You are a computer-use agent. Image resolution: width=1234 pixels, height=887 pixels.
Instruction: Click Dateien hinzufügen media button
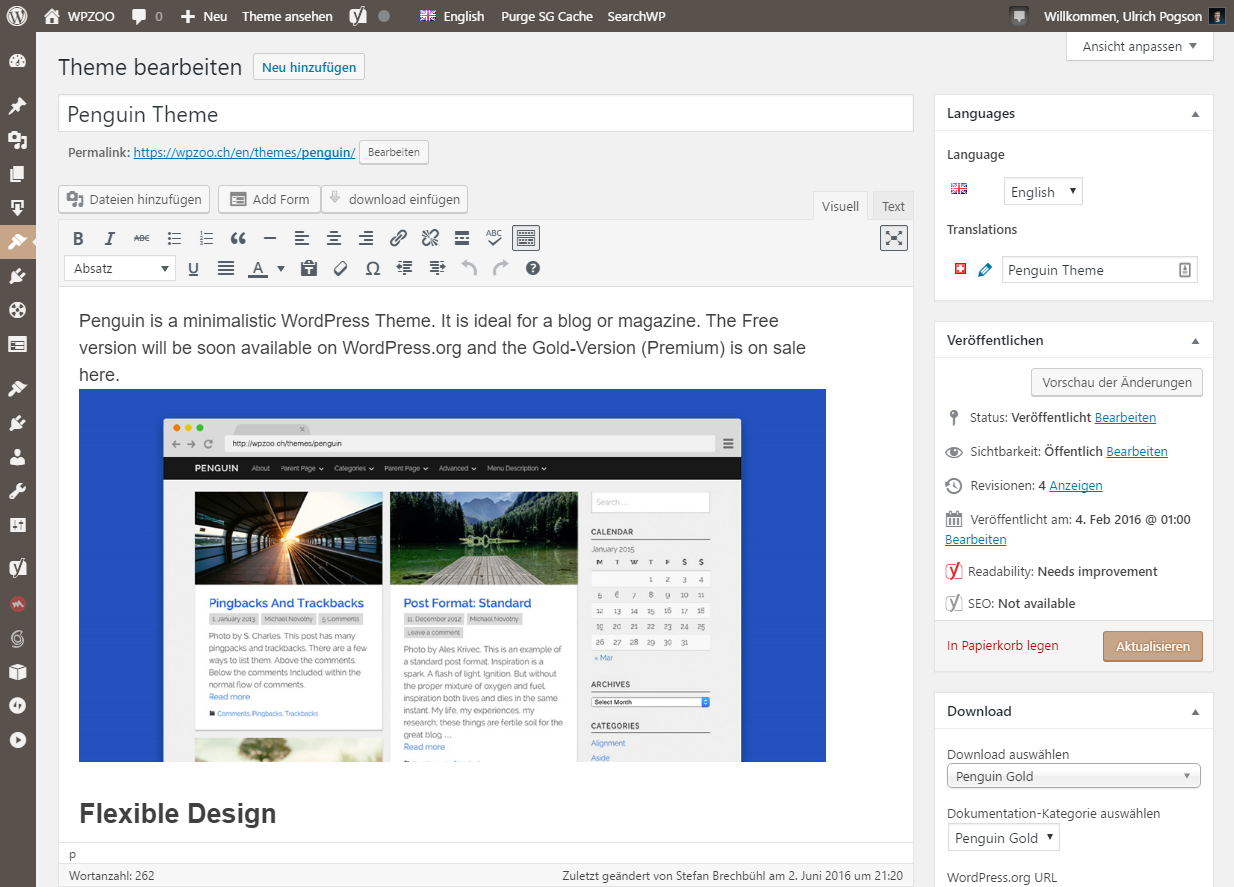coord(134,199)
